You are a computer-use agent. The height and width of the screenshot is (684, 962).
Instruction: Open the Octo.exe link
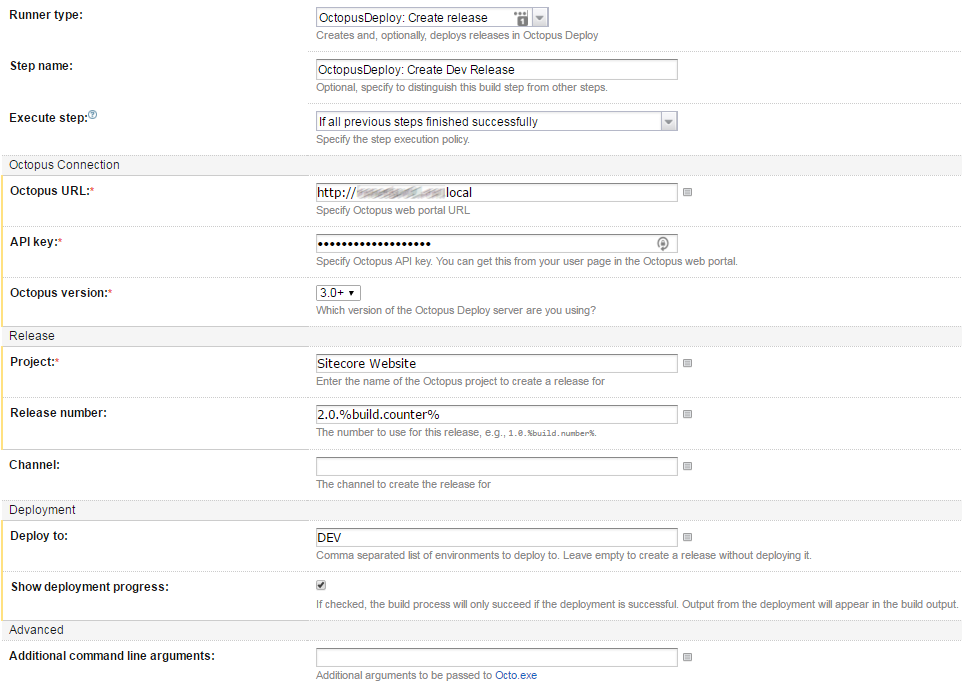pos(515,675)
